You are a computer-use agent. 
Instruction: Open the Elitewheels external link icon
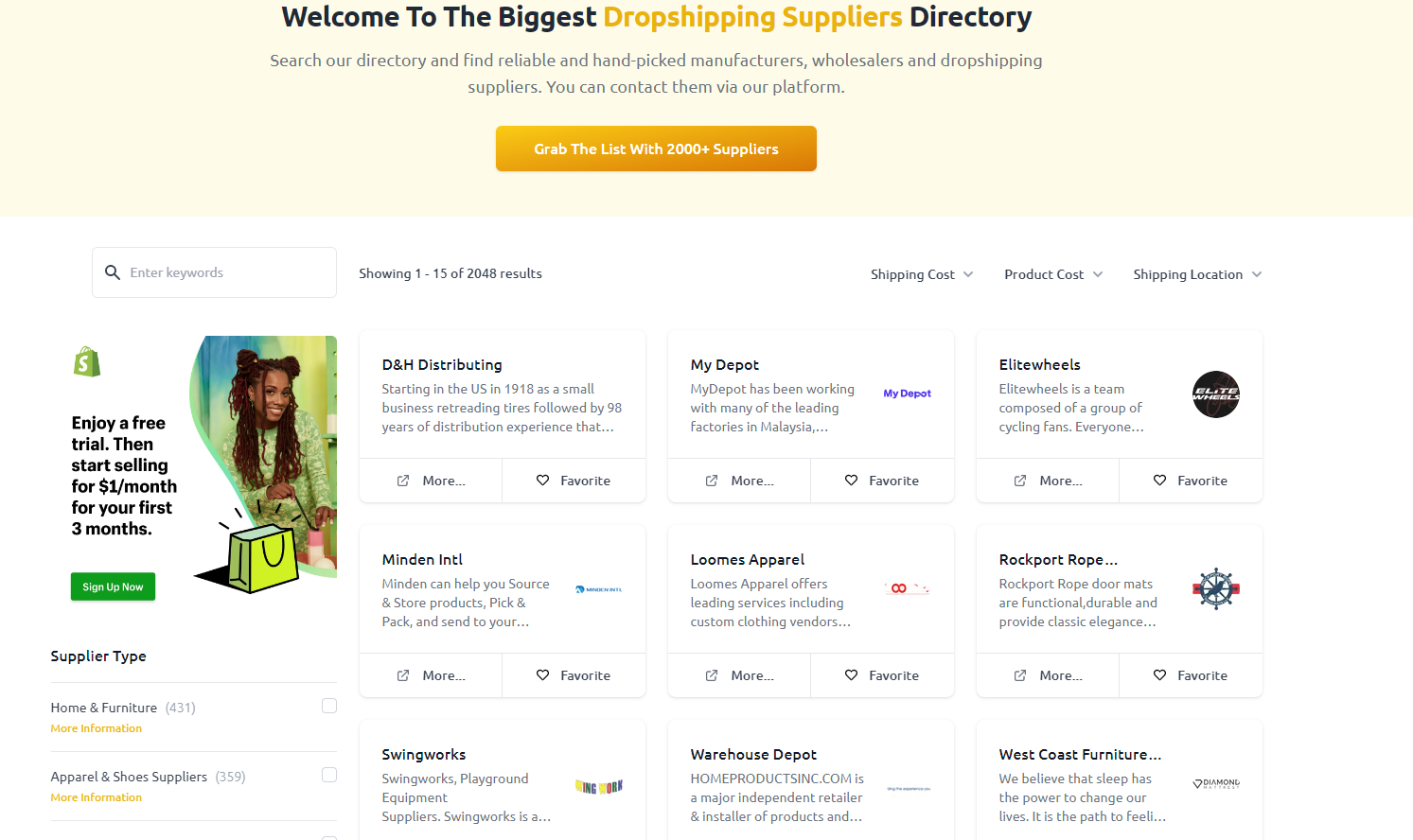point(1020,481)
